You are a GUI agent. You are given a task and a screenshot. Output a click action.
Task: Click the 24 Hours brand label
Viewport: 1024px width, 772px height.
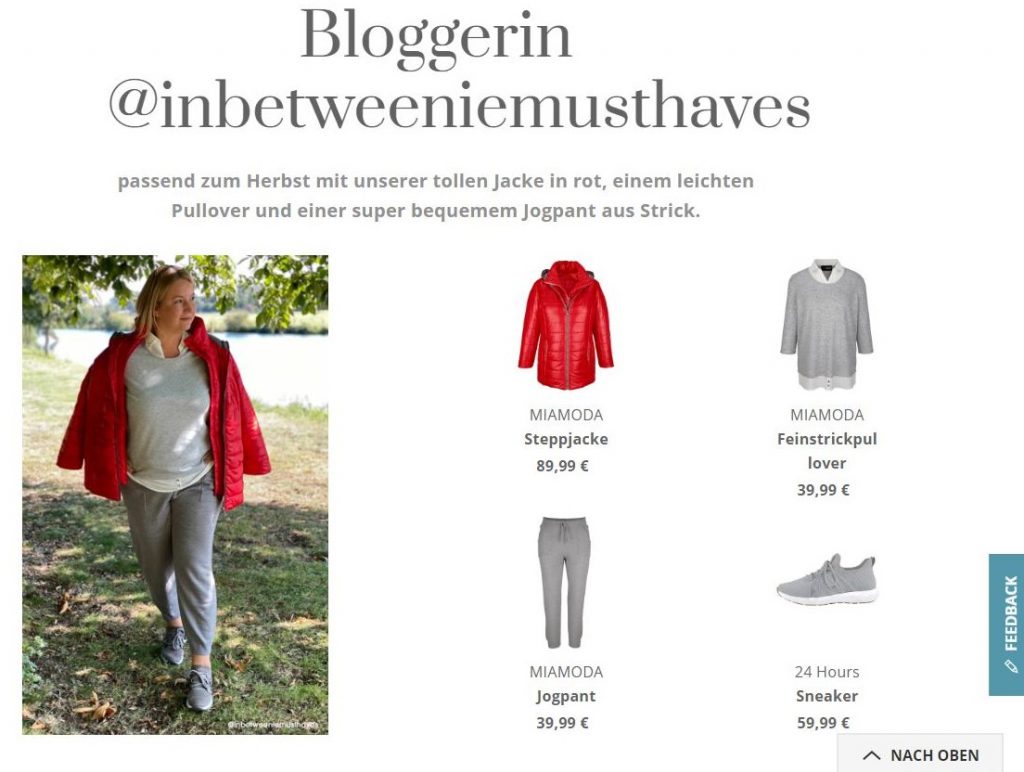(x=827, y=671)
